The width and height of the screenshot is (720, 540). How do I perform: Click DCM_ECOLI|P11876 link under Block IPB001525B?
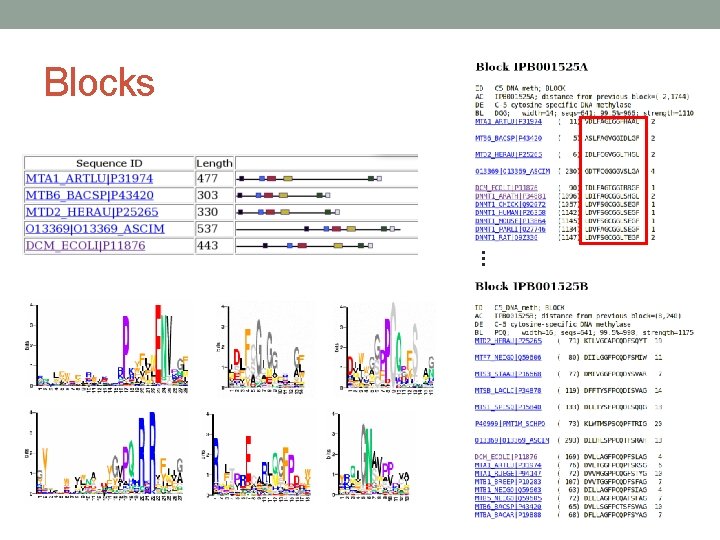pyautogui.click(x=506, y=456)
